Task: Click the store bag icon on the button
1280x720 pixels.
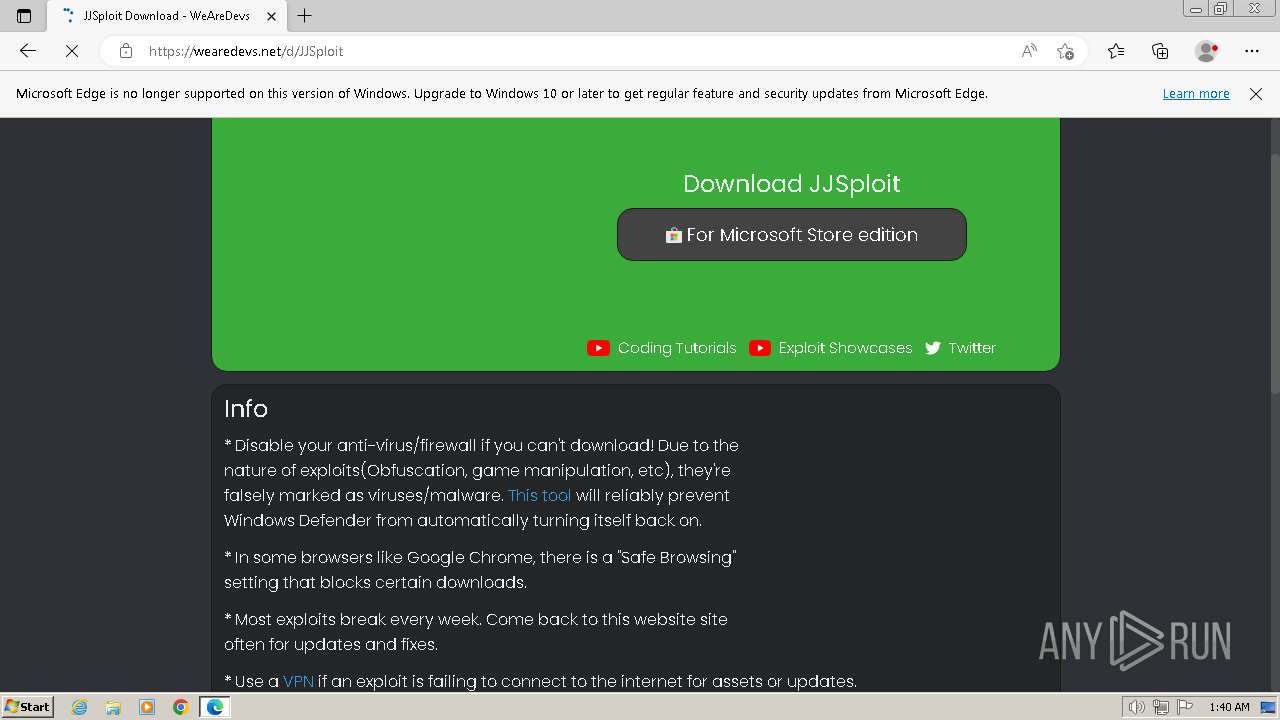Action: tap(674, 235)
